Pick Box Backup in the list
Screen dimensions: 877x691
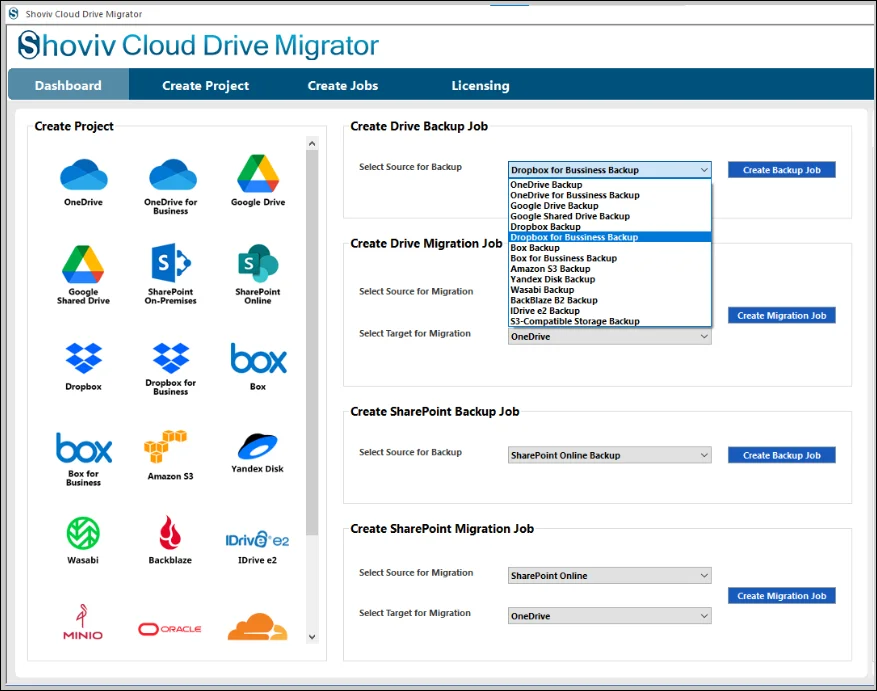coord(610,248)
